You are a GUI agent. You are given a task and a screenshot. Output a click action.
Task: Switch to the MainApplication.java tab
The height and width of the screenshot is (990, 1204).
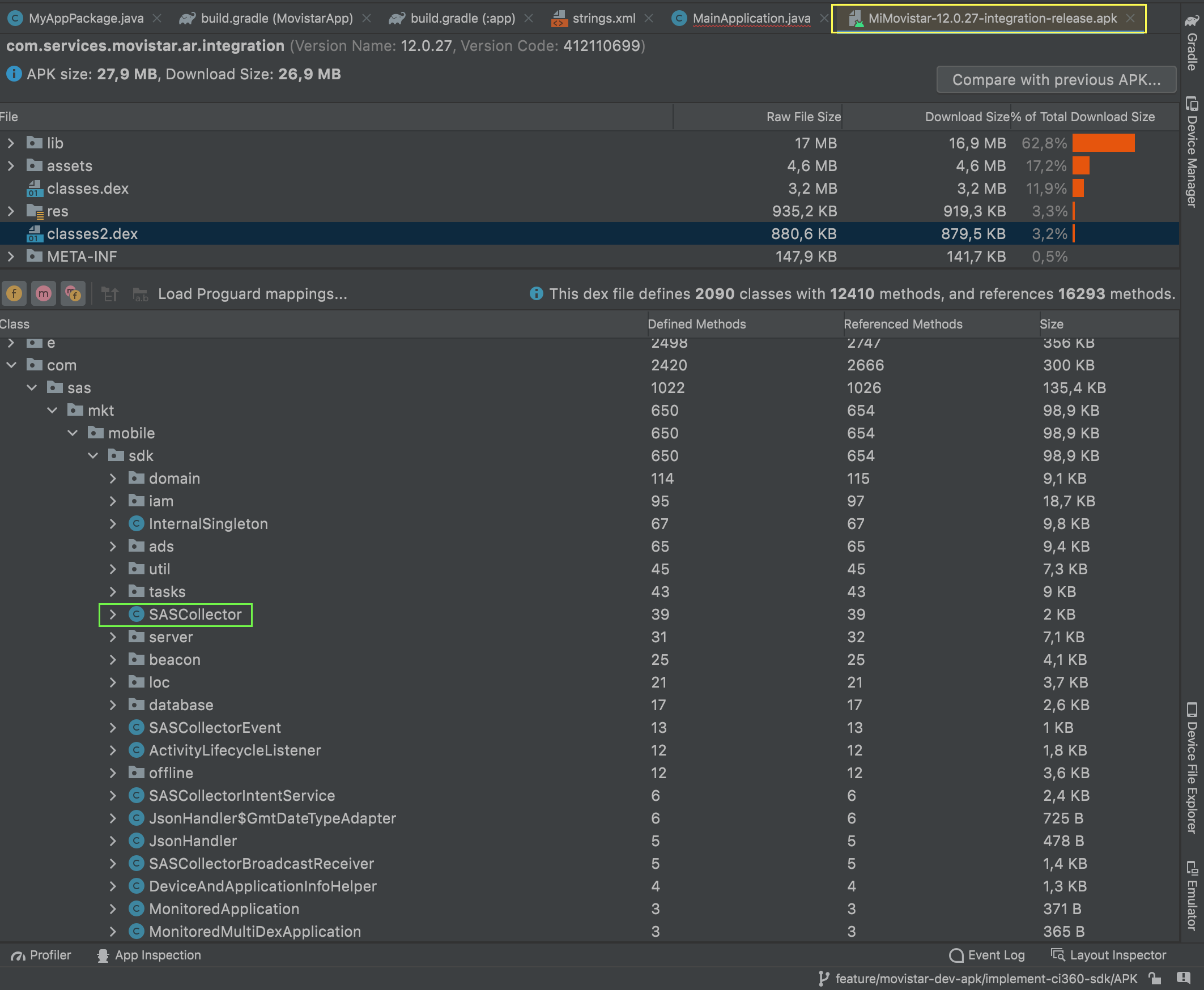coord(752,18)
